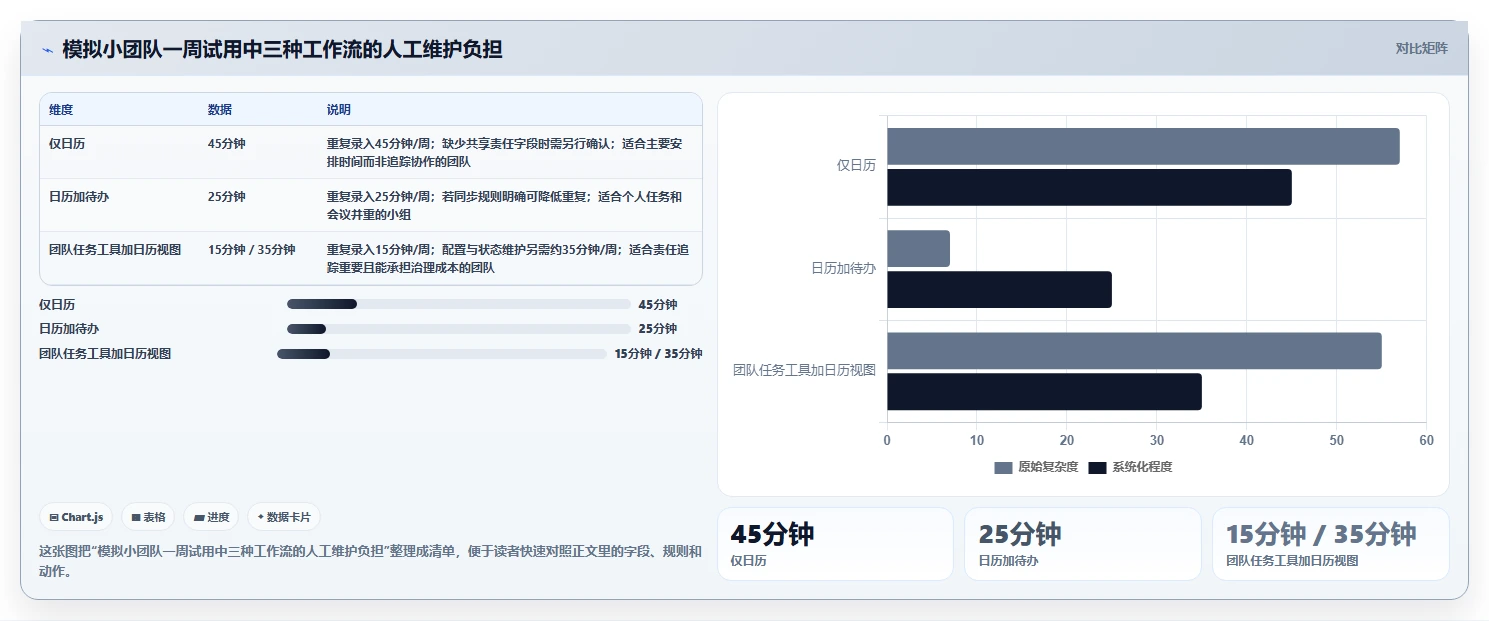
Task: Toggle 原始复杂度 legend swatch in chart
Action: coord(1003,467)
